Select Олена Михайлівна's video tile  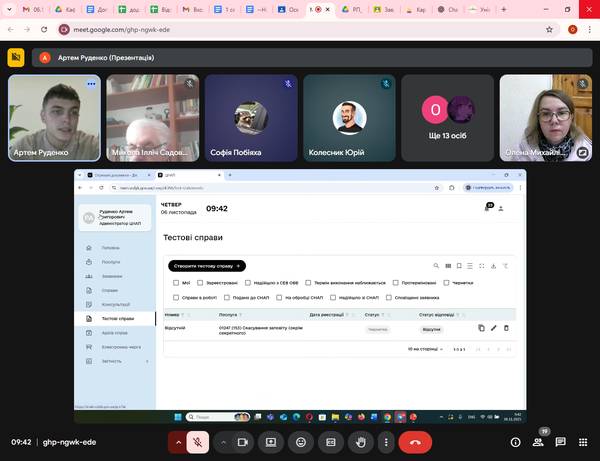point(547,117)
